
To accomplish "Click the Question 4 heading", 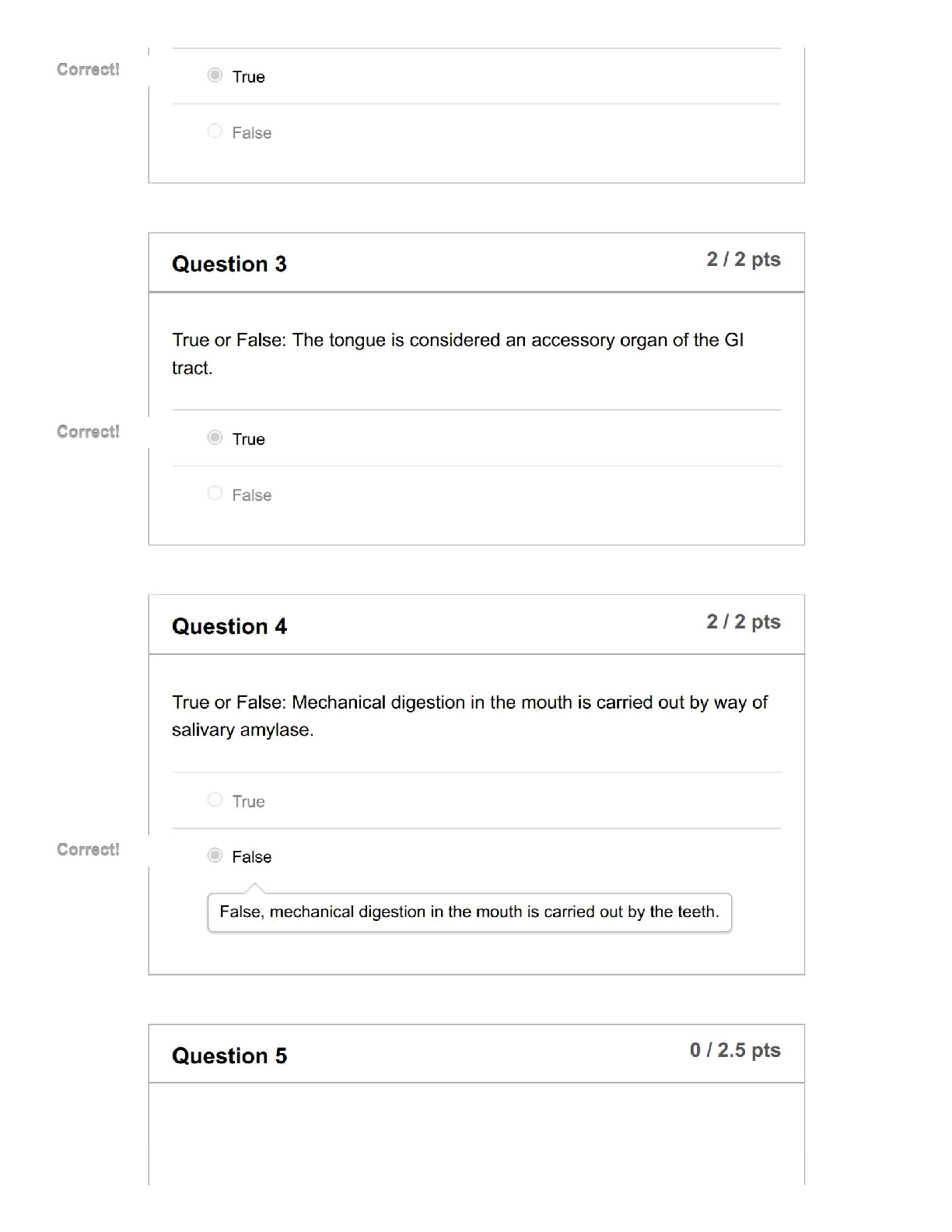I will [229, 627].
